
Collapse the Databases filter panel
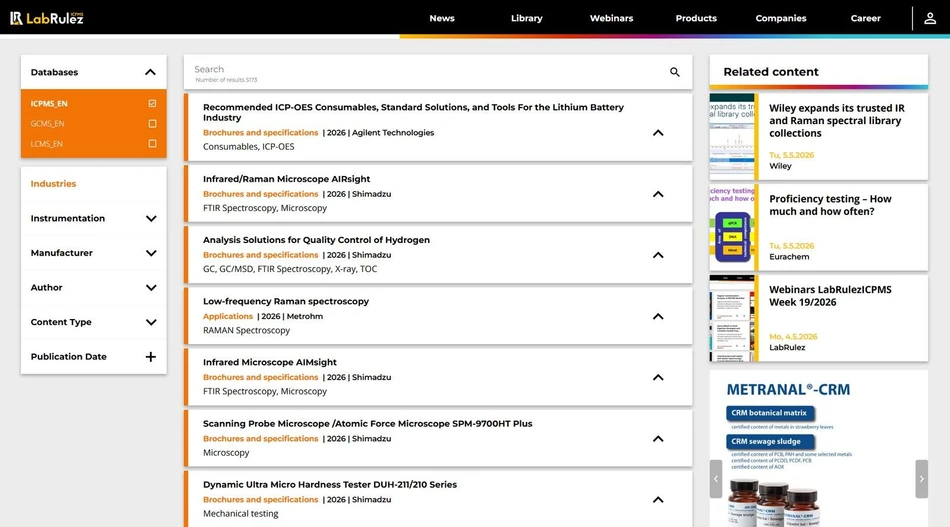[150, 72]
